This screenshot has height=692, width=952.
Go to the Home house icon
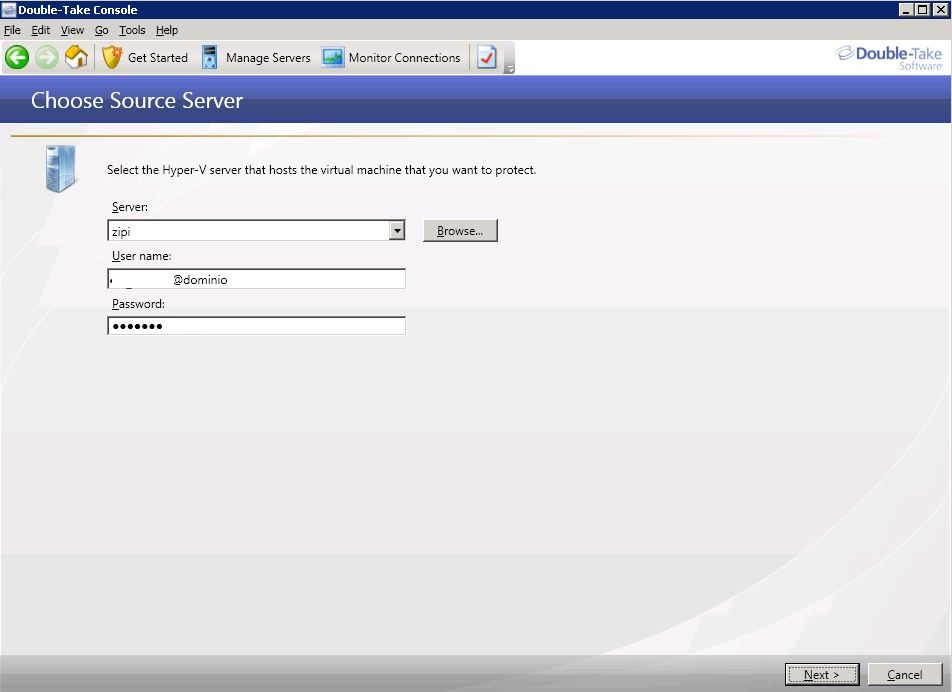click(76, 57)
